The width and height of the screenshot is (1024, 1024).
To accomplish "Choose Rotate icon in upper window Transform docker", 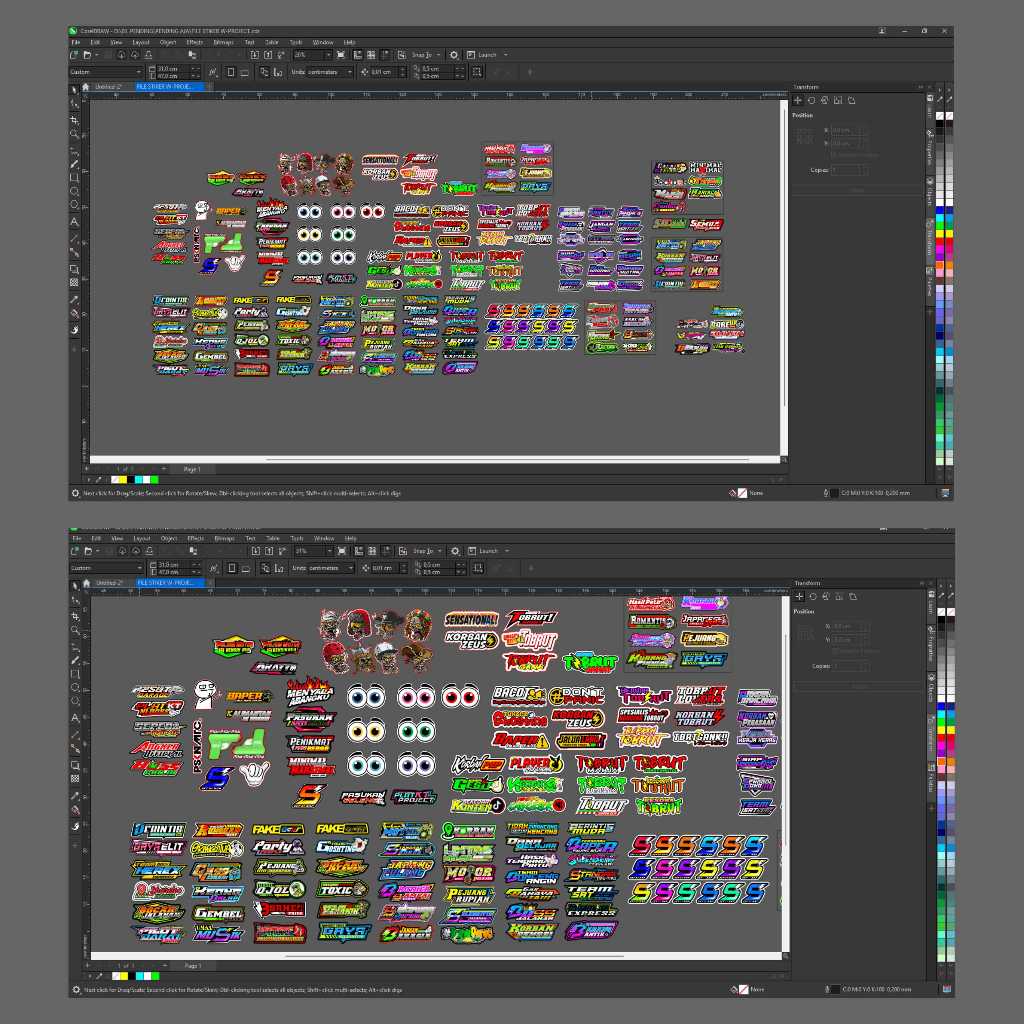I will pyautogui.click(x=811, y=101).
